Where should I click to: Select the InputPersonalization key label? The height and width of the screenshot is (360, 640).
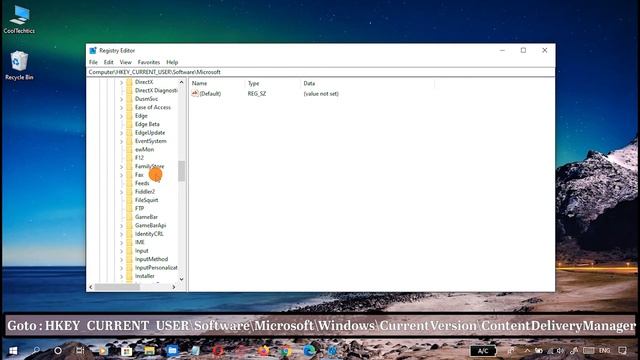(x=156, y=268)
